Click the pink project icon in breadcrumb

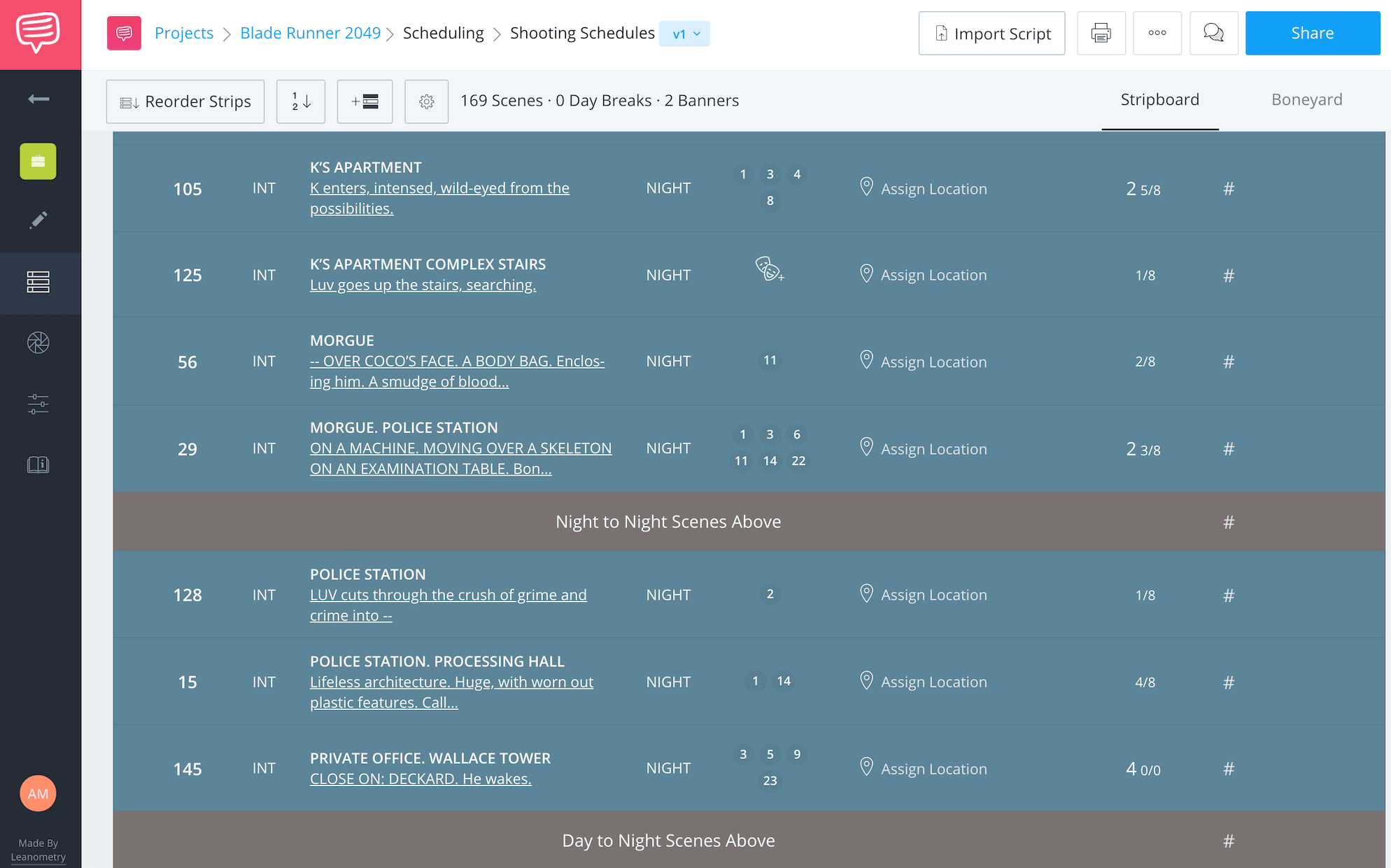pos(124,33)
